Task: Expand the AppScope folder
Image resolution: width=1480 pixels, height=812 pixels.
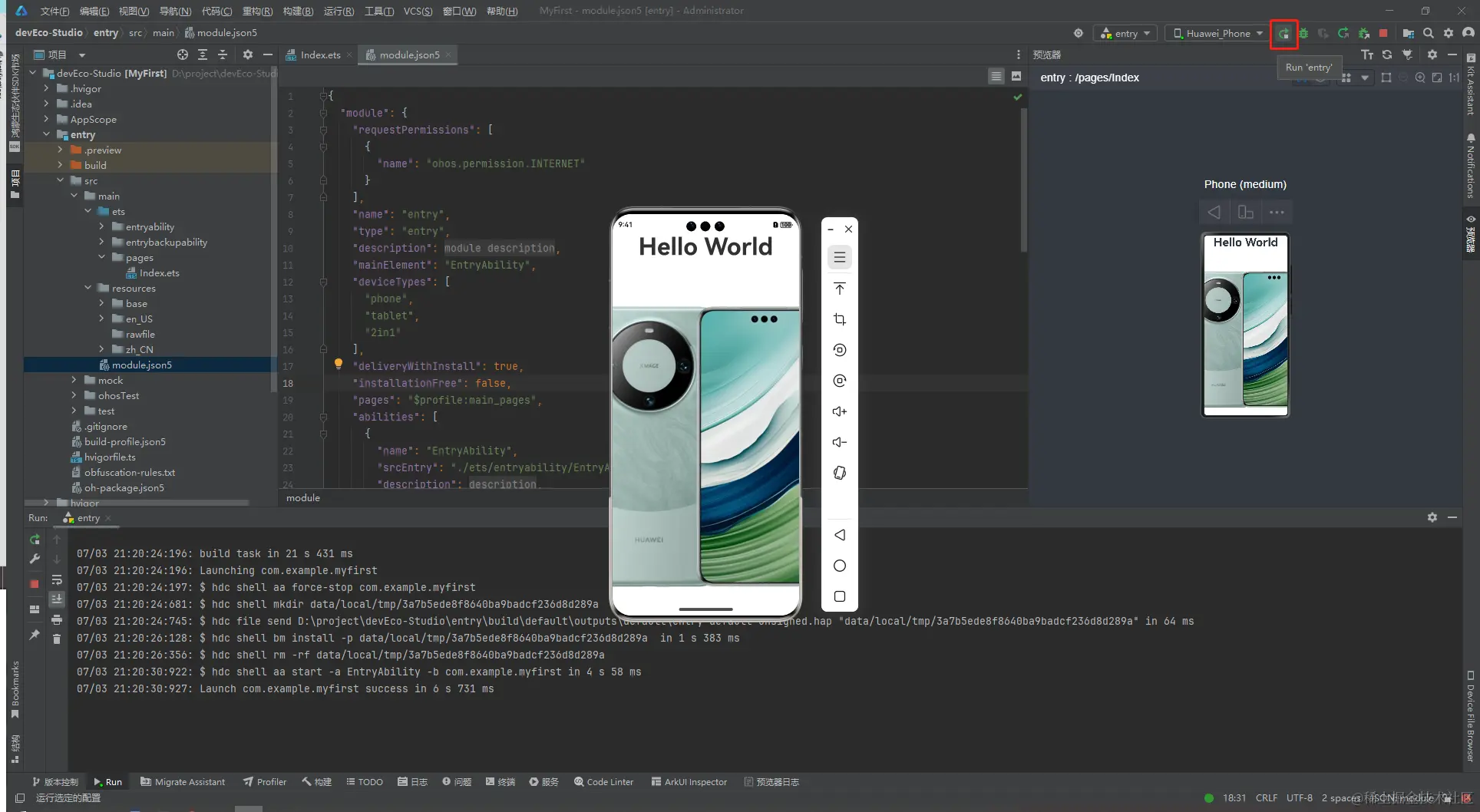Action: 47,119
